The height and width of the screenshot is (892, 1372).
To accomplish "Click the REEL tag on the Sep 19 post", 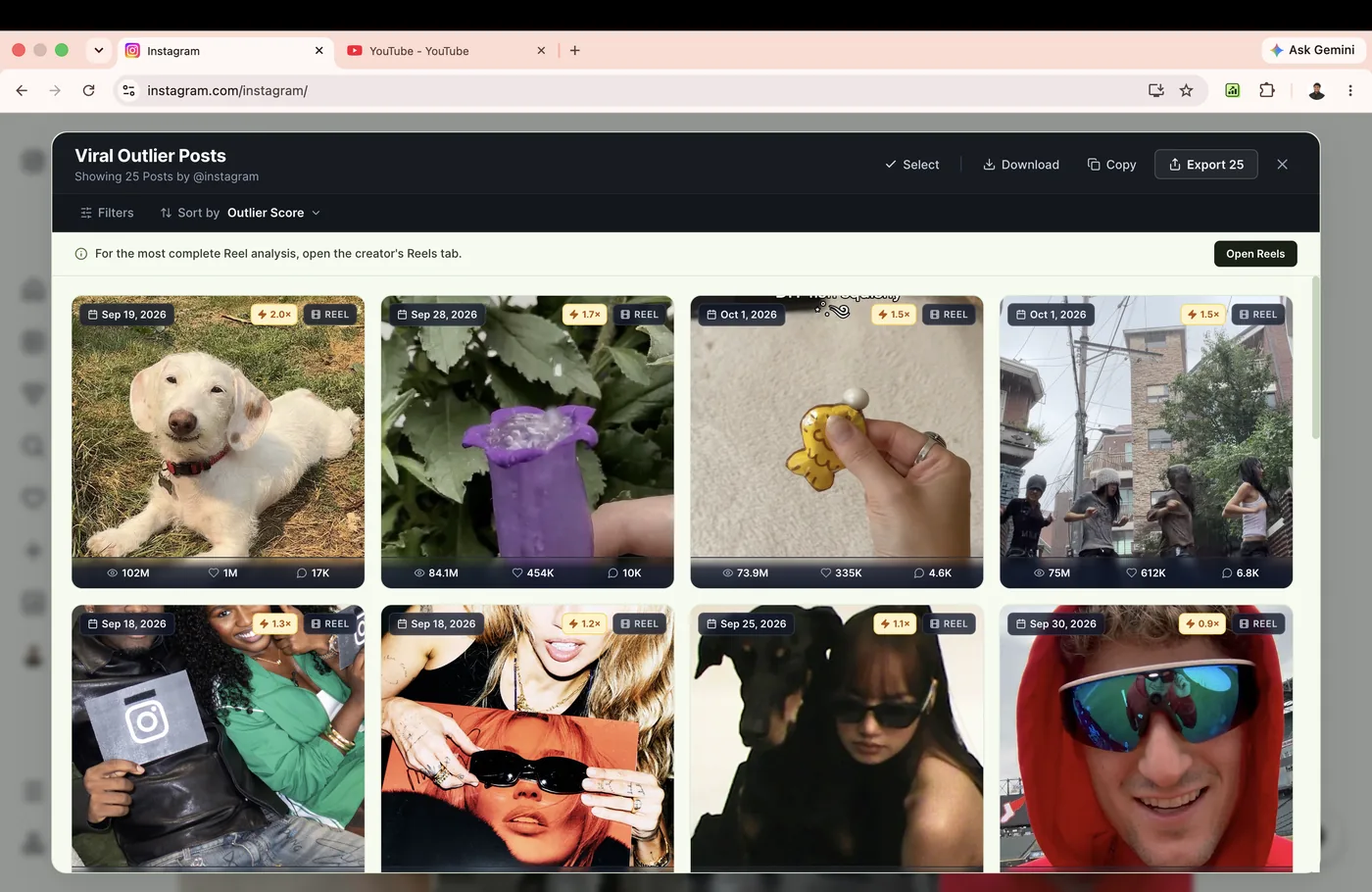I will click(x=329, y=315).
